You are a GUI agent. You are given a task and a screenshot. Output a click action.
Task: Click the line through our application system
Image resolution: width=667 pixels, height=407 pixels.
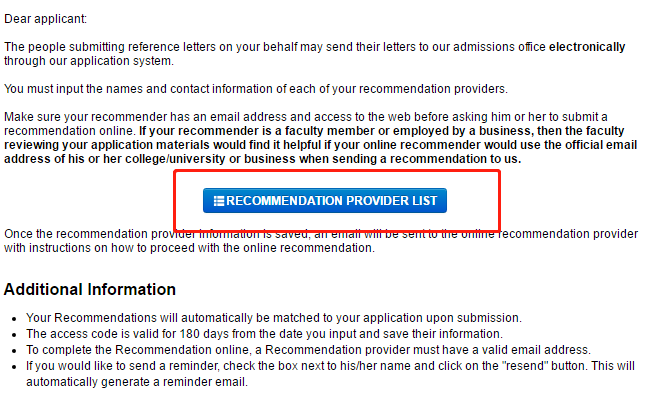pos(89,61)
